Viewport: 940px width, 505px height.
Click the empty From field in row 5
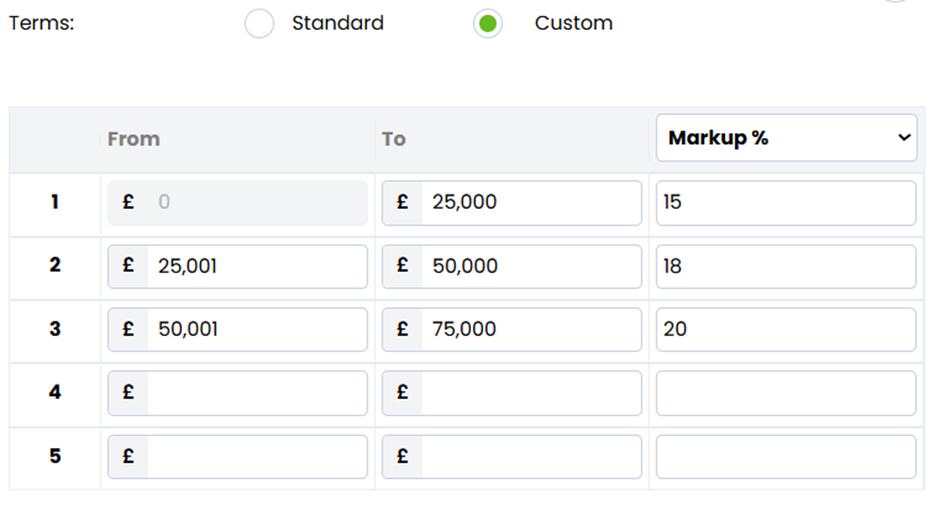[256, 456]
